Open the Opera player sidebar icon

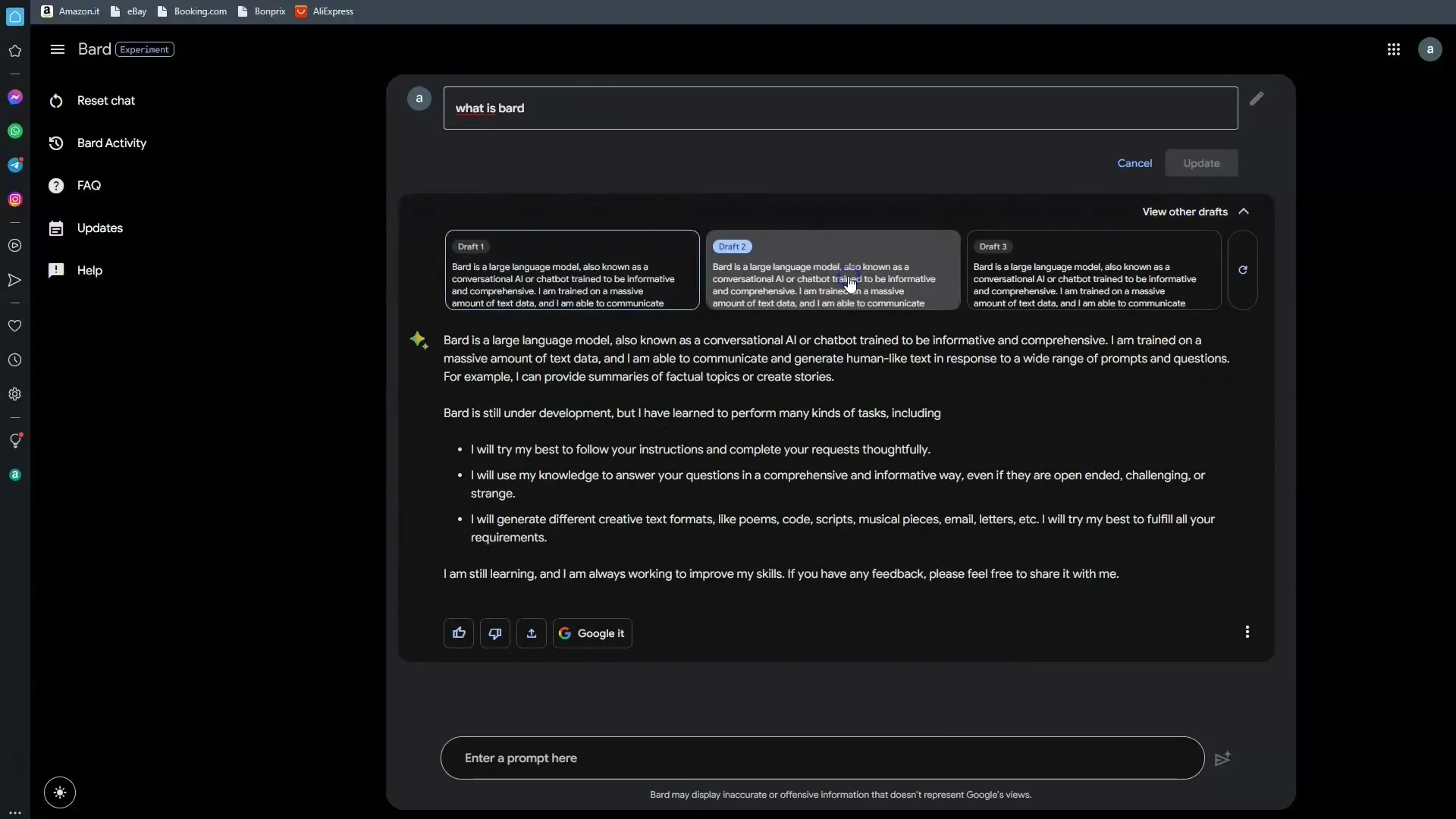tap(15, 246)
